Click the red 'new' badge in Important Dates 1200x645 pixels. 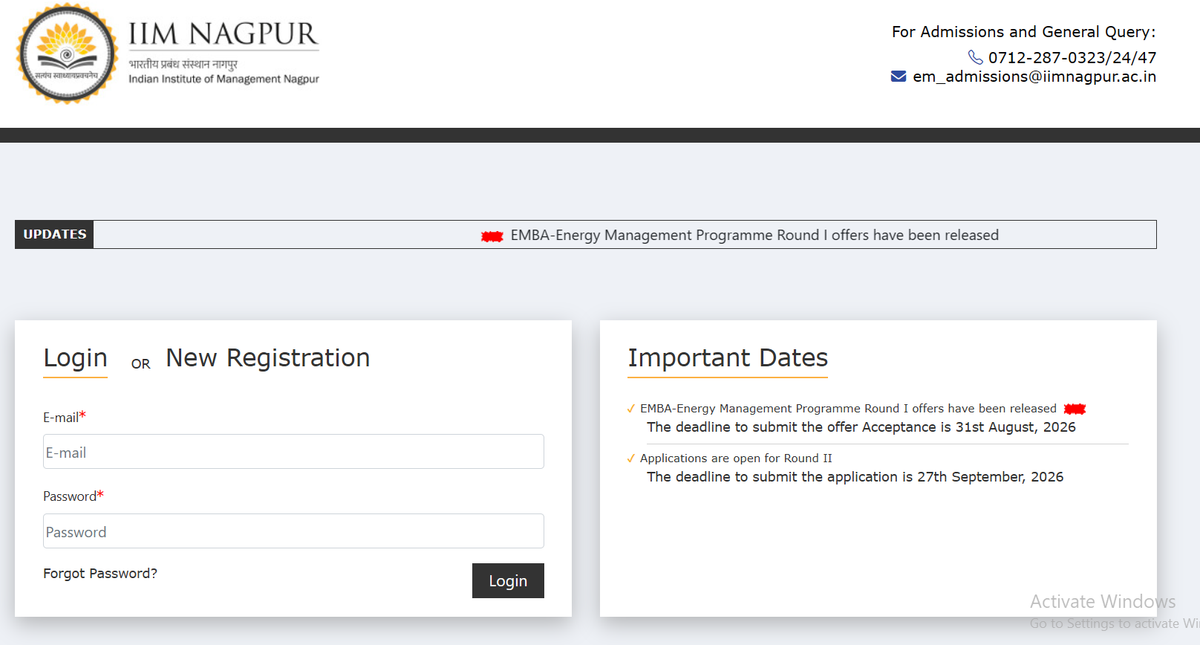coord(1075,409)
